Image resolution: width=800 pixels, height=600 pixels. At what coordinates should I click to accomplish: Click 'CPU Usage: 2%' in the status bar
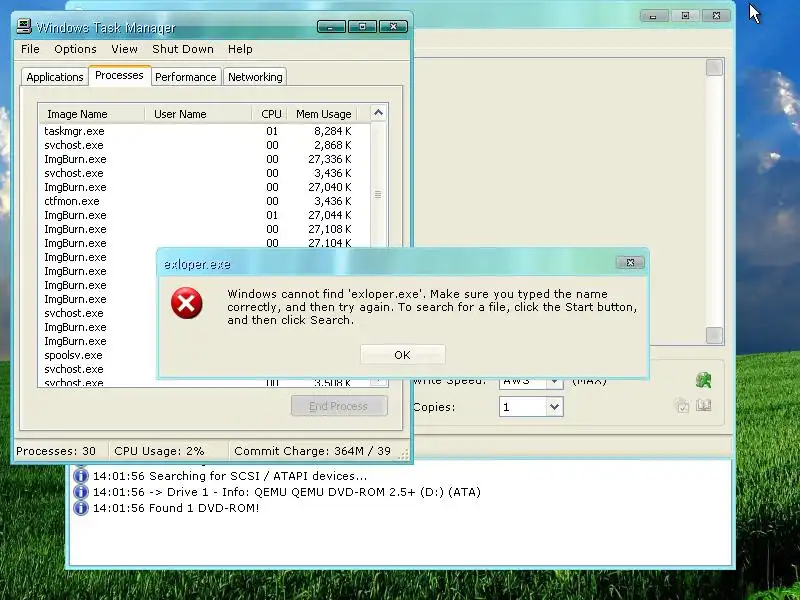pyautogui.click(x=159, y=451)
